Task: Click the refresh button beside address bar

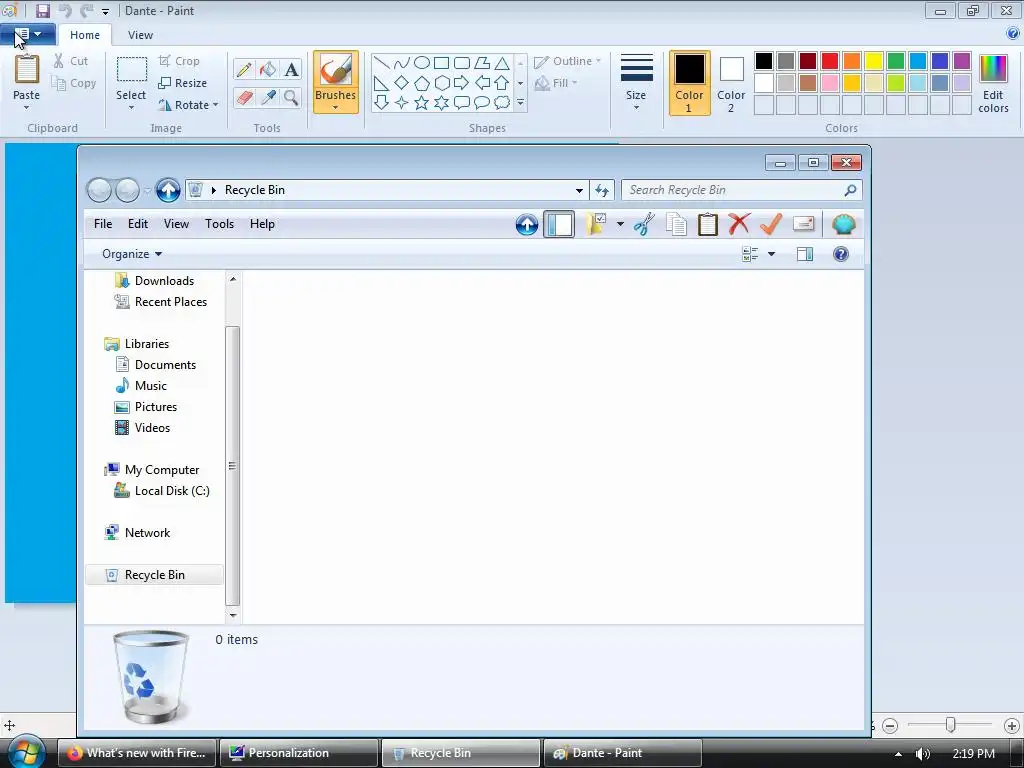Action: pyautogui.click(x=601, y=190)
